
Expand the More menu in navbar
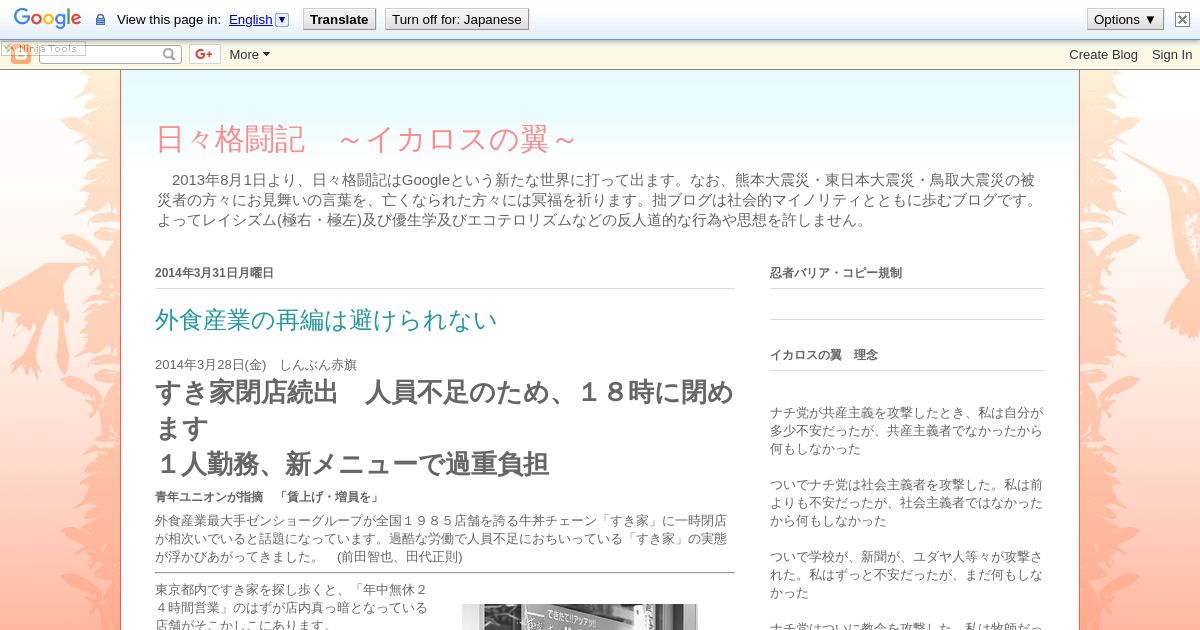(x=249, y=54)
